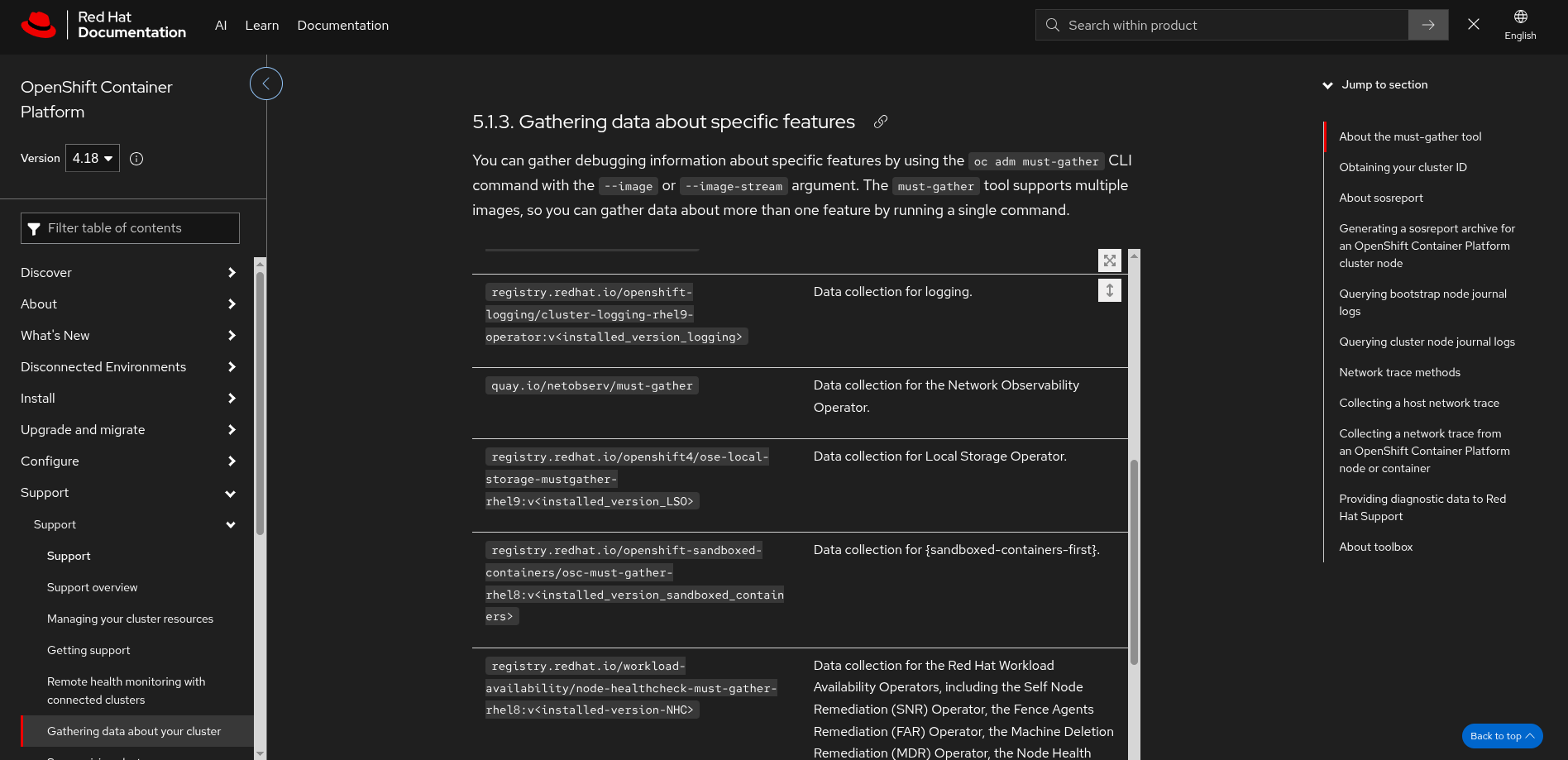Jump to About sosreport
1568x760 pixels.
pyautogui.click(x=1381, y=198)
